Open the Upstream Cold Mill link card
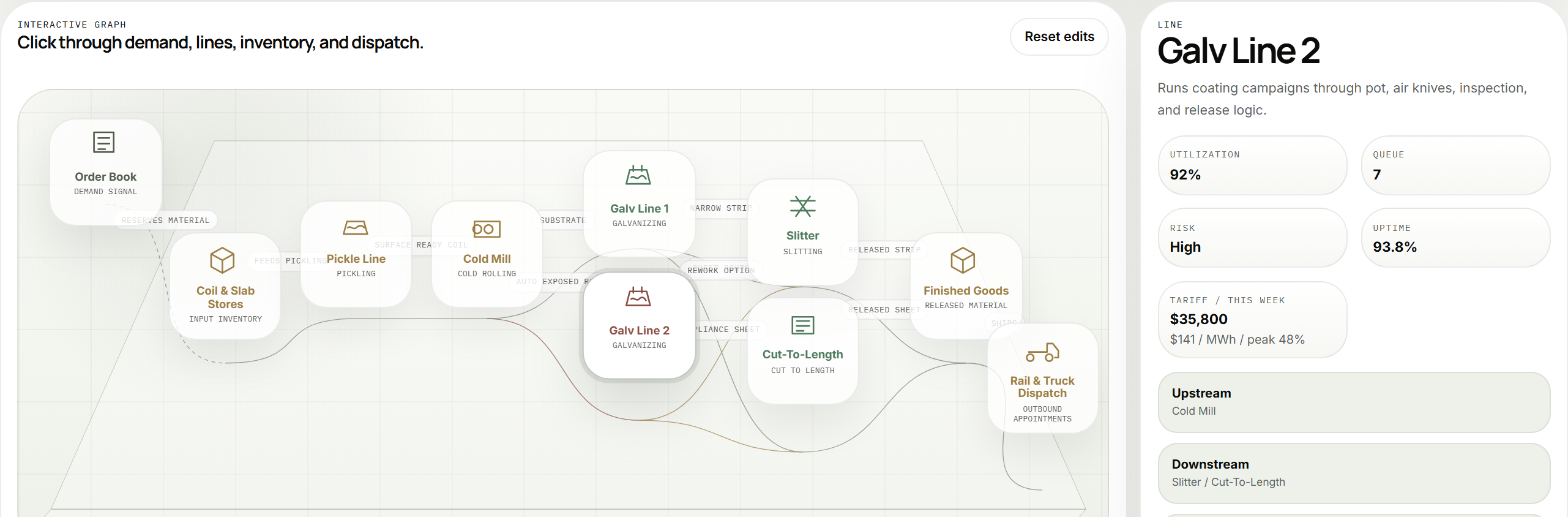 click(1354, 402)
